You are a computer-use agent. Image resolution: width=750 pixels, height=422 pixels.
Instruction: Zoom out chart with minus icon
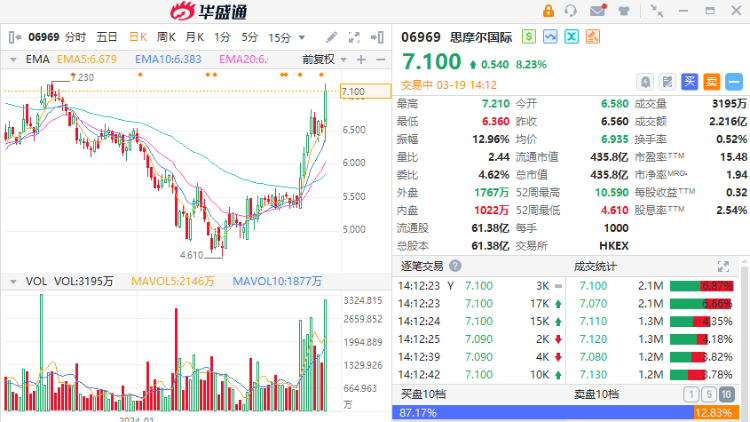[x=381, y=60]
